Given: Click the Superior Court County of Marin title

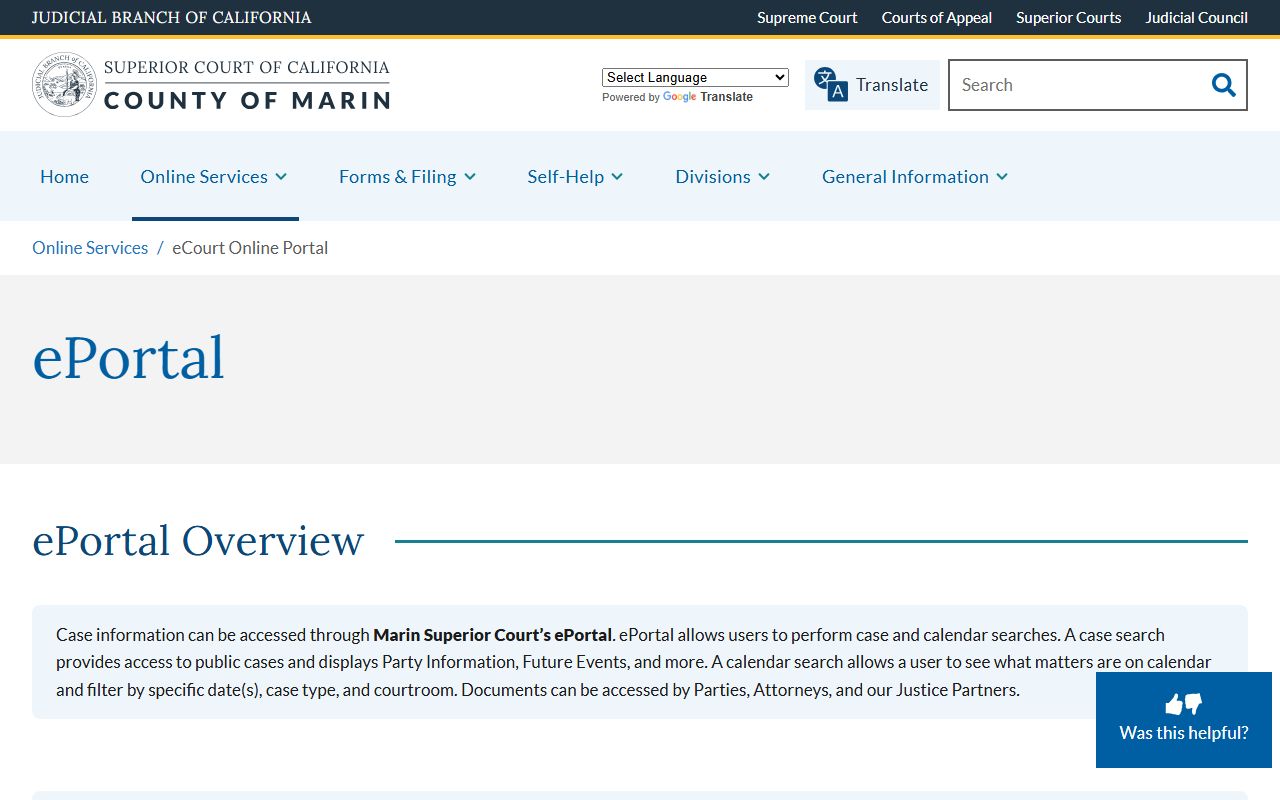Looking at the screenshot, I should 247,84.
